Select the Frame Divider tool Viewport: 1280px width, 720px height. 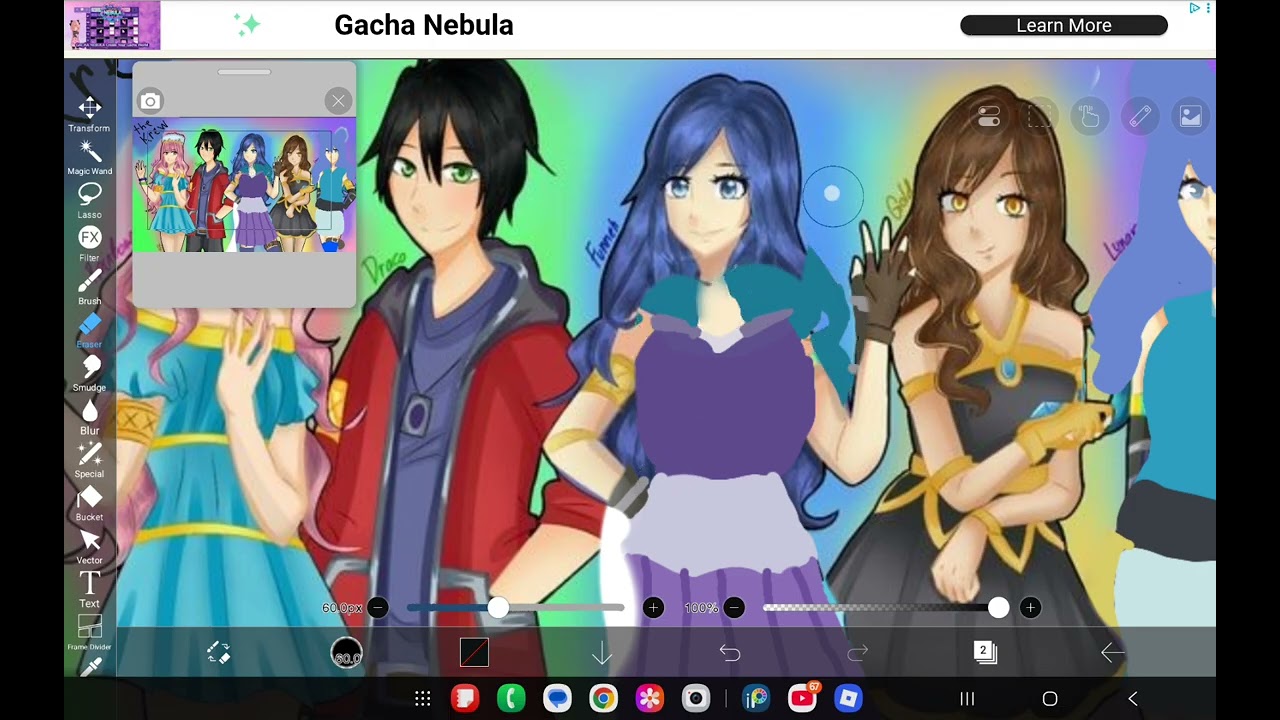(x=89, y=632)
